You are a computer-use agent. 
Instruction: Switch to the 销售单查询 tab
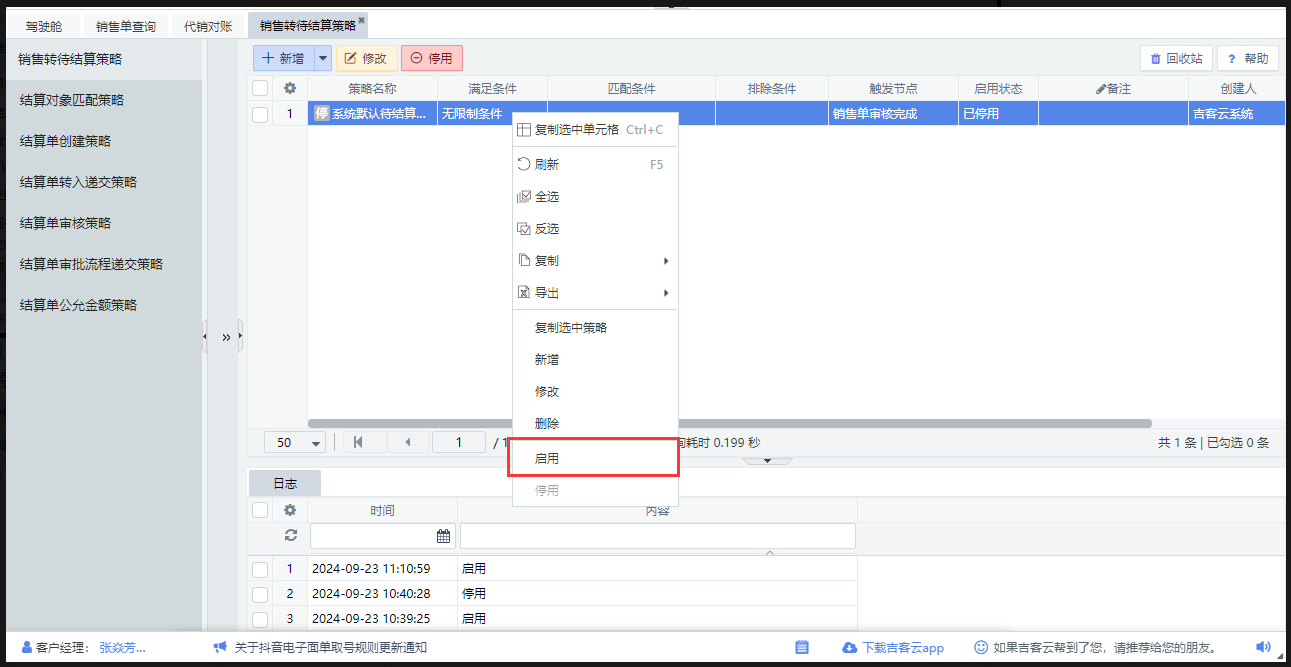coord(126,26)
